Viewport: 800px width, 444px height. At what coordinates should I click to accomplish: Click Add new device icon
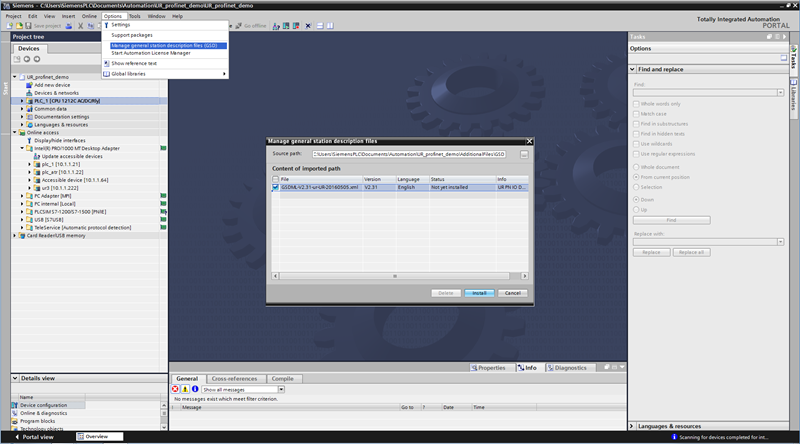(x=29, y=85)
